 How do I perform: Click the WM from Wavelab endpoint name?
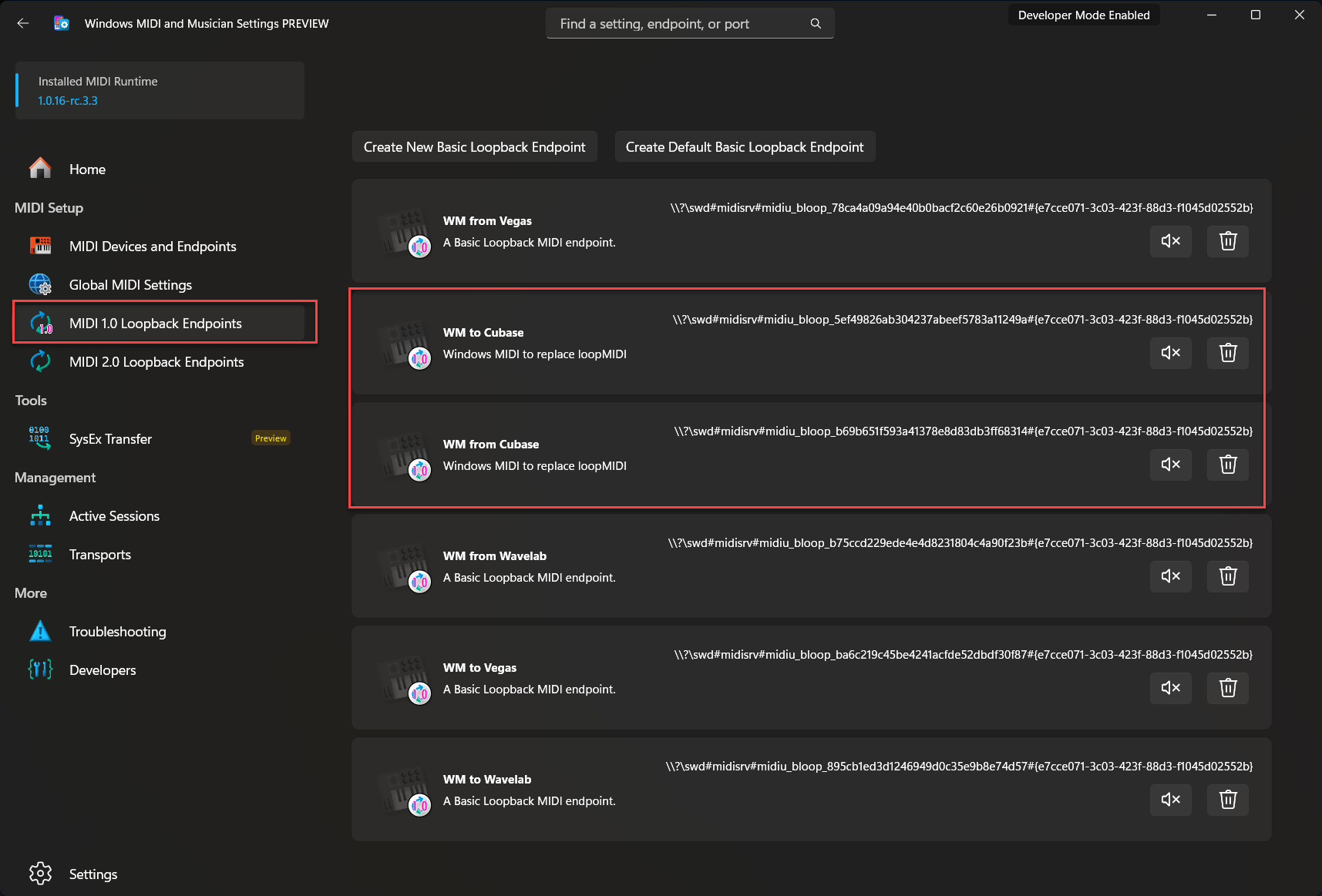click(x=495, y=556)
